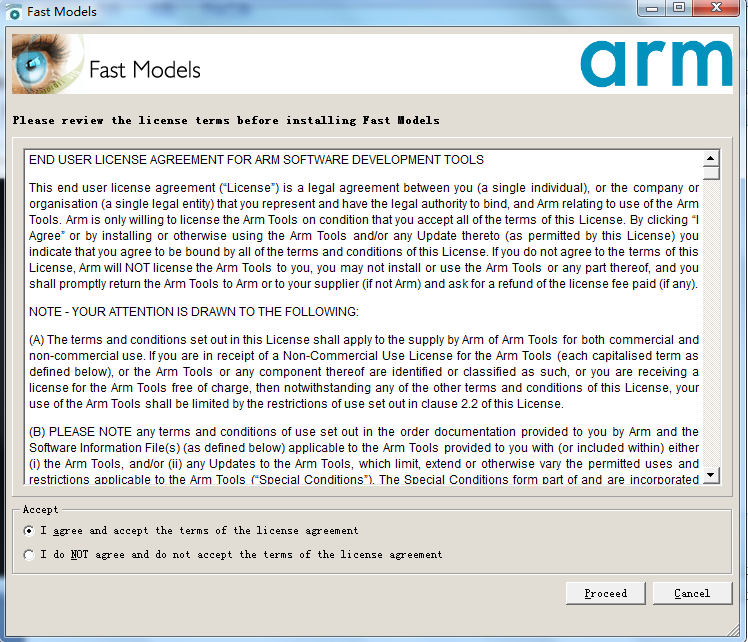Click the eye logo in the banner
The image size is (748, 642).
point(47,64)
